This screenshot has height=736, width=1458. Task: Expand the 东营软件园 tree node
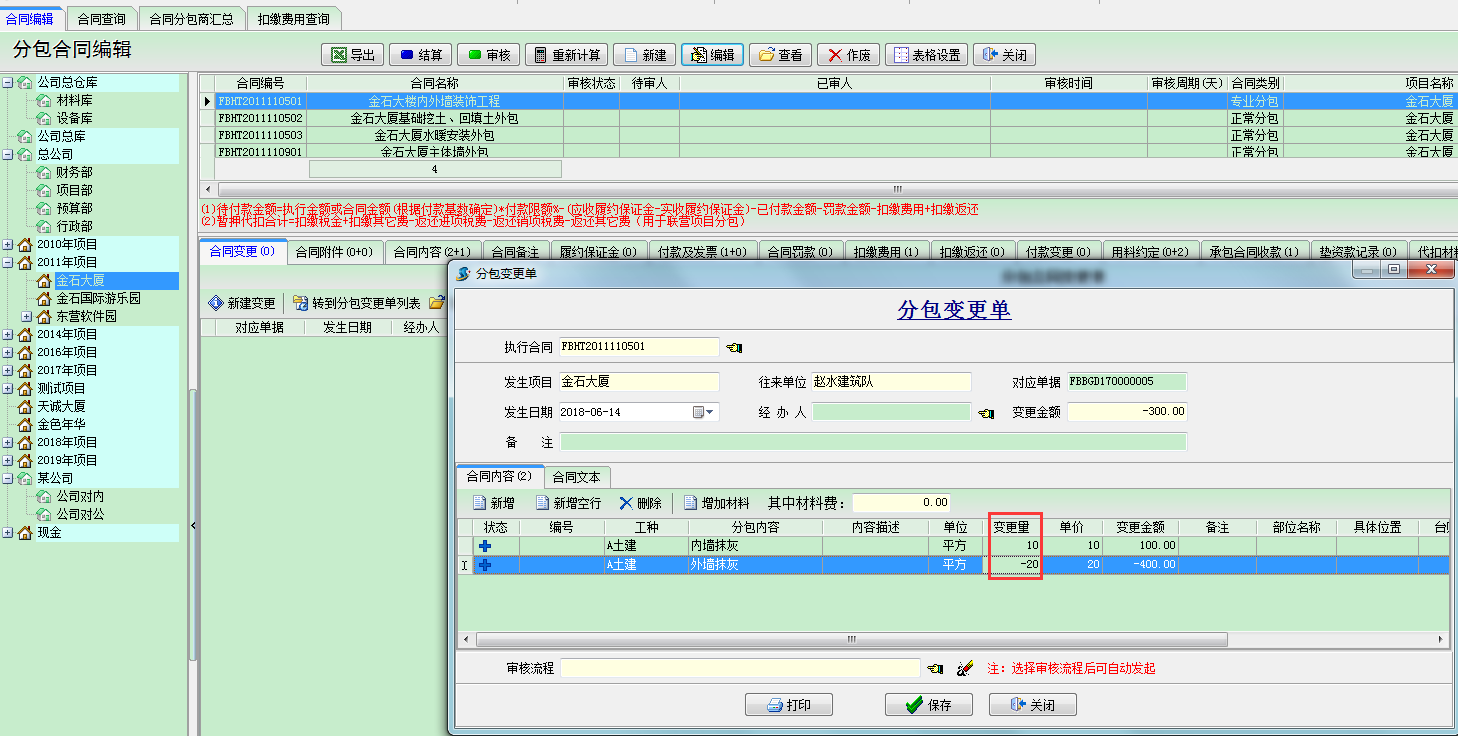pos(27,317)
